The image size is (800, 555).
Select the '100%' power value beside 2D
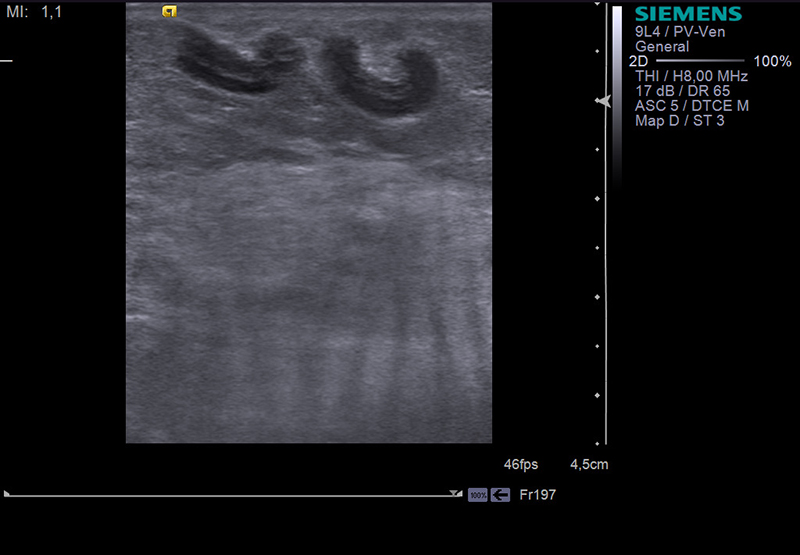click(x=772, y=61)
